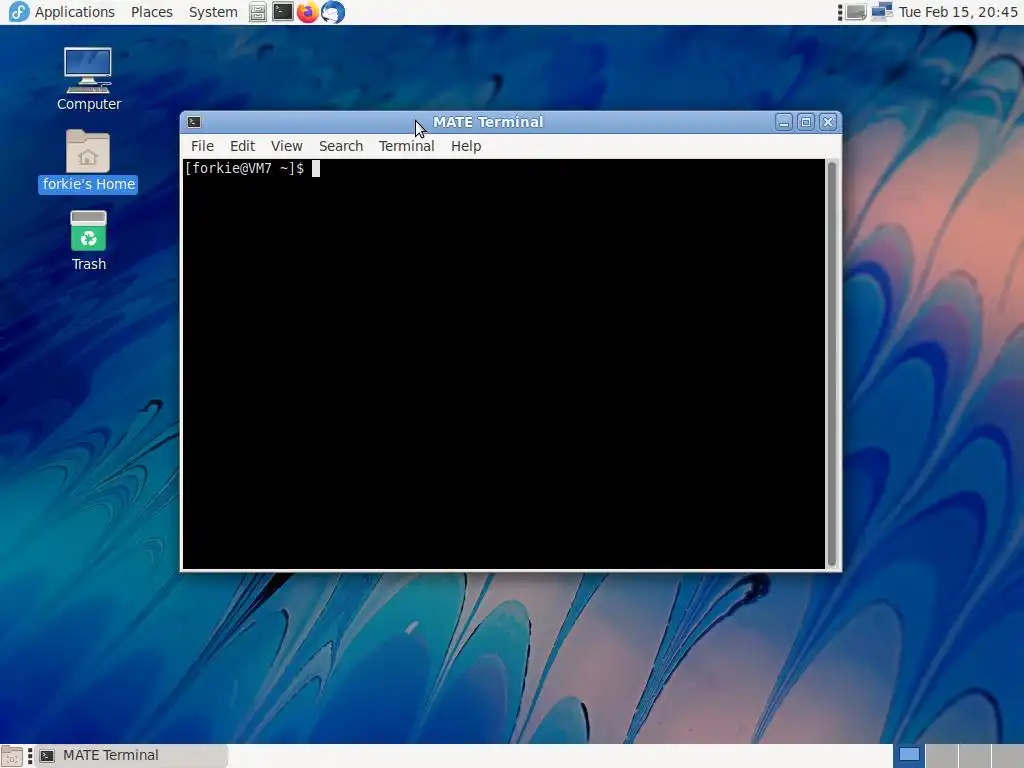Switch to the first workspace
The height and width of the screenshot is (768, 1024).
909,756
